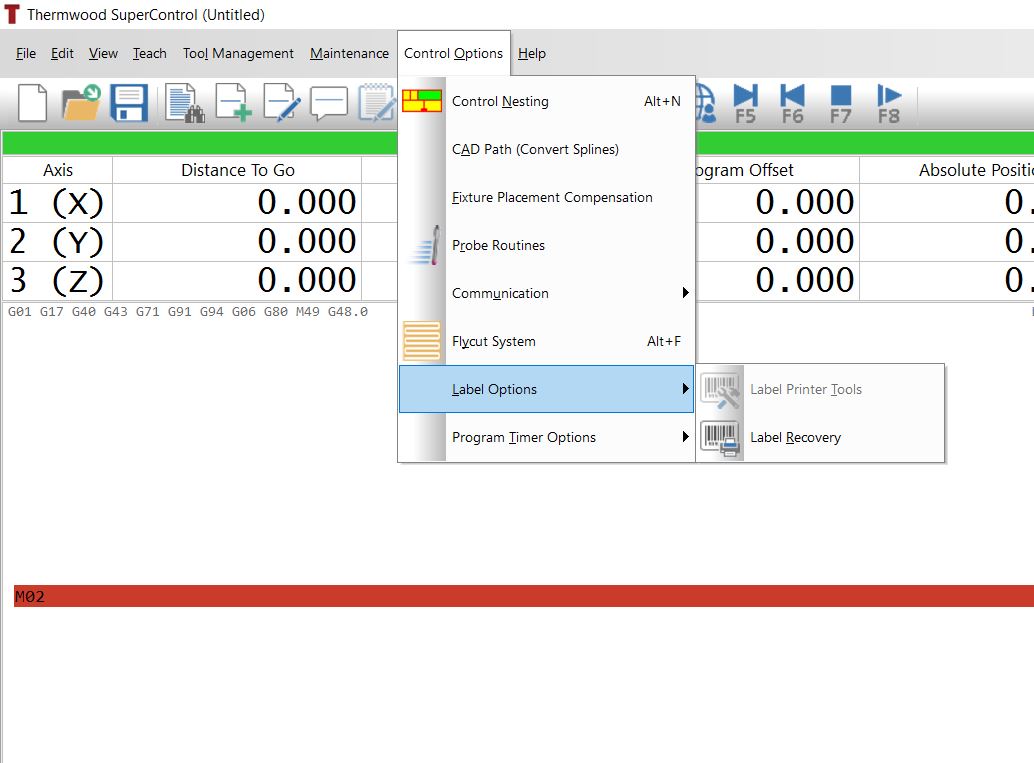Click the insert line icon with green plus
This screenshot has height=763, width=1034.
pos(233,103)
